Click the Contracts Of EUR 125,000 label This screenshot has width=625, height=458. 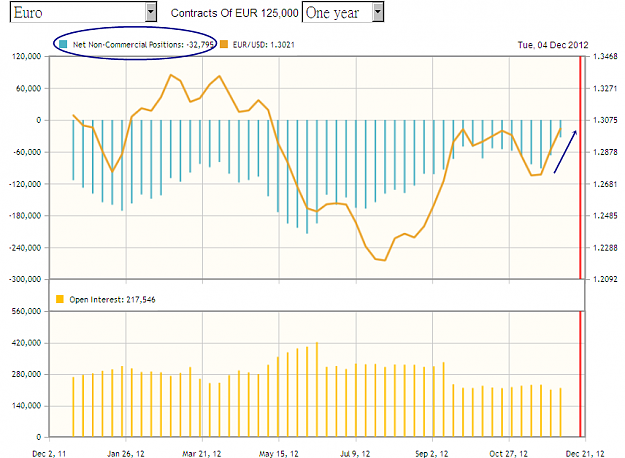coord(234,13)
